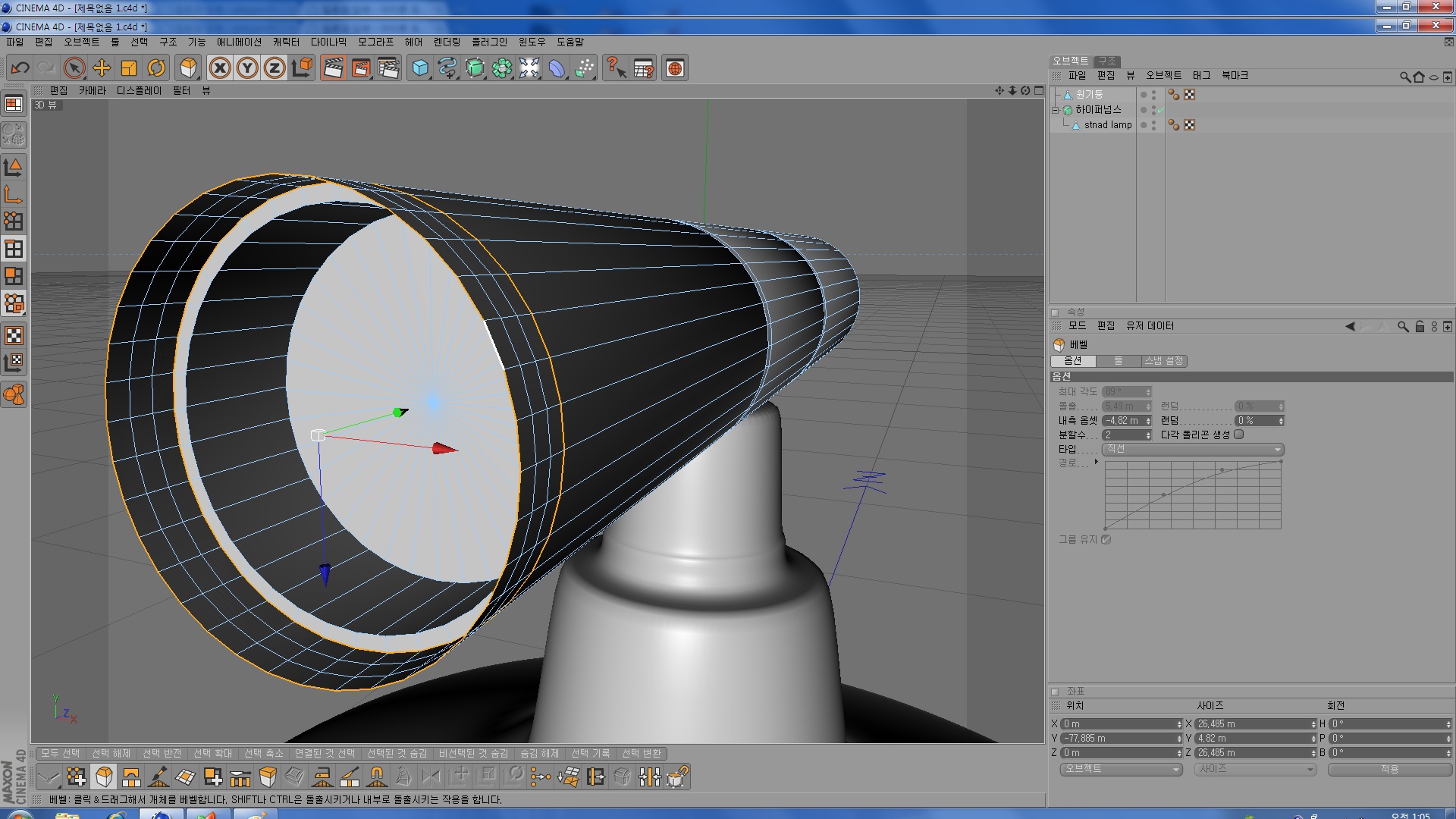
Task: Toggle the 하이퍼넙스 enable green checkmark
Action: (1160, 111)
